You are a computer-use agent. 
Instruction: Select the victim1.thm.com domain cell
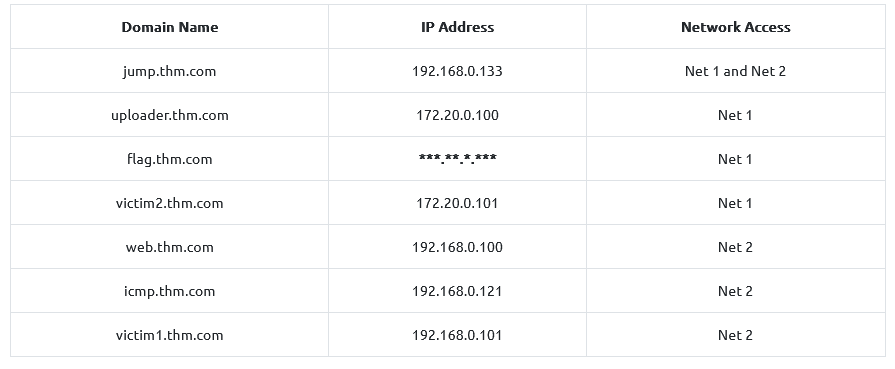click(170, 335)
